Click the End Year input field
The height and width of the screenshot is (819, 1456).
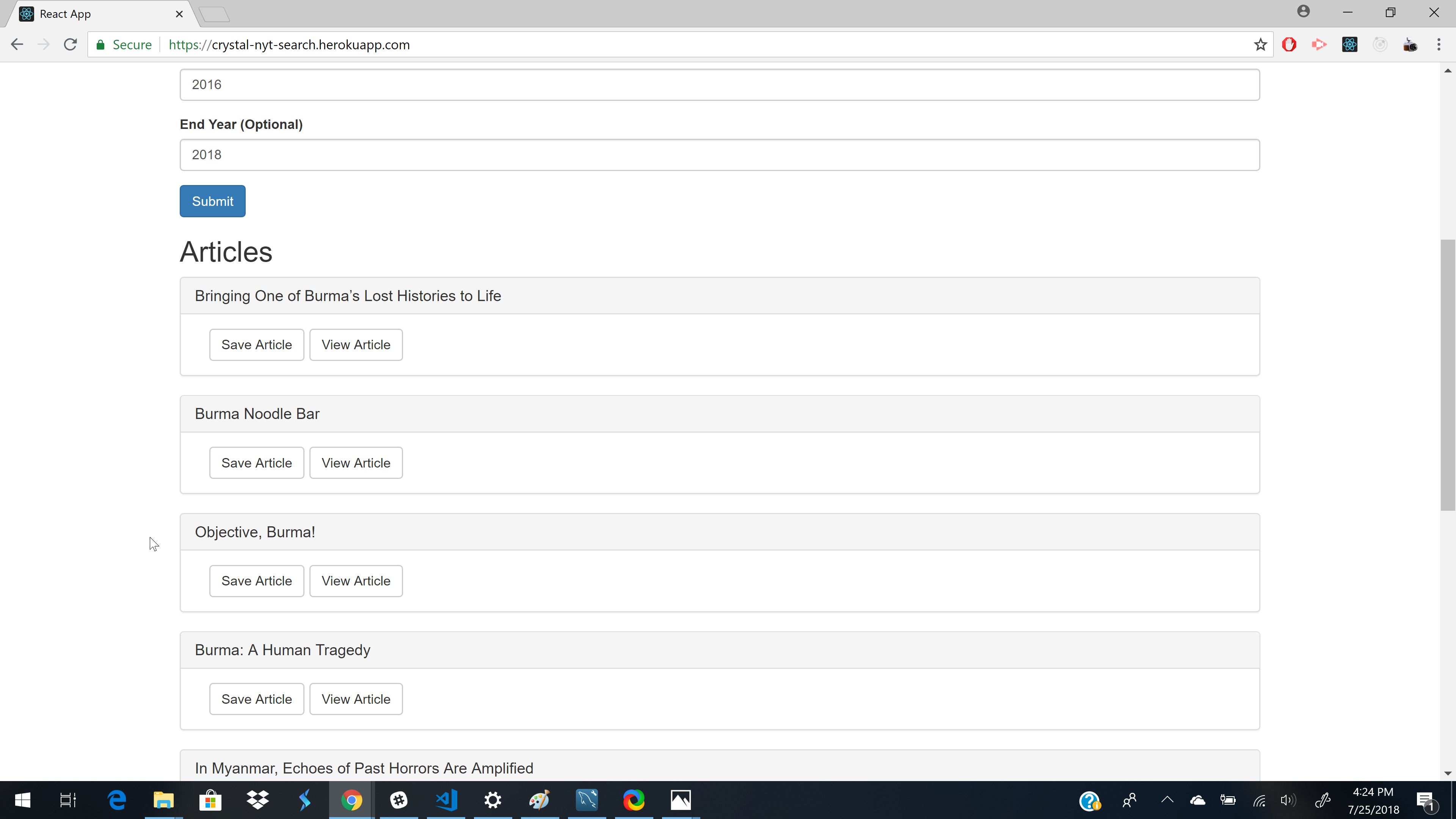719,155
